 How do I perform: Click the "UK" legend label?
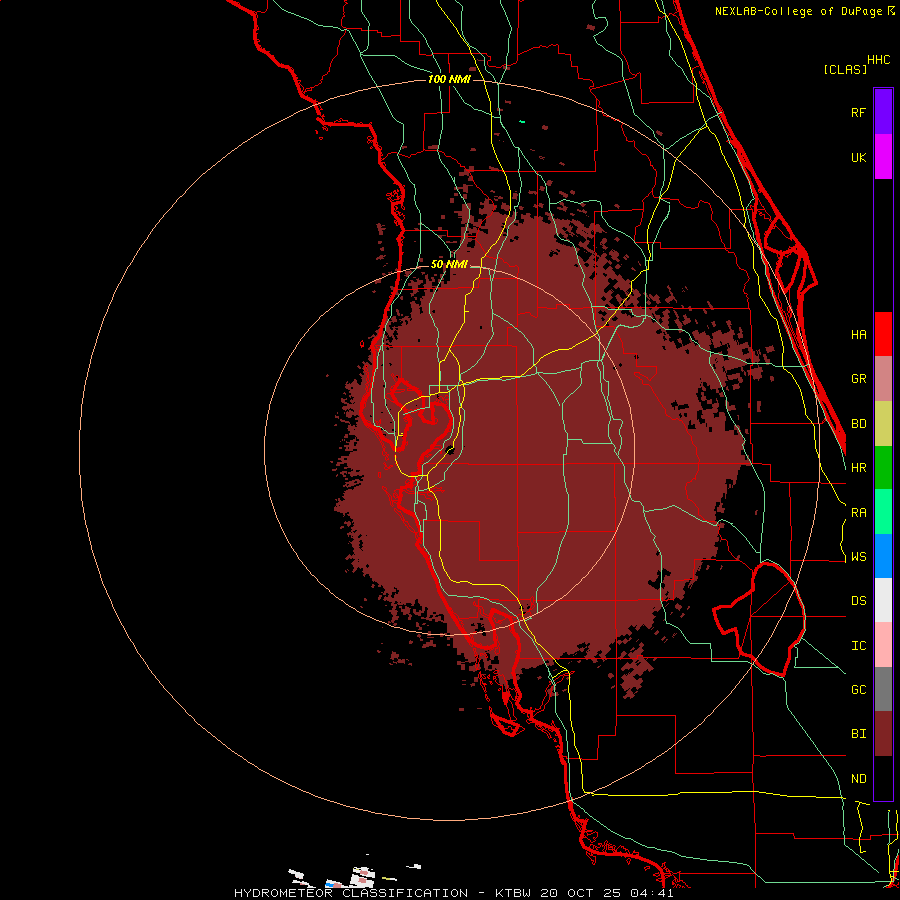pyautogui.click(x=858, y=157)
